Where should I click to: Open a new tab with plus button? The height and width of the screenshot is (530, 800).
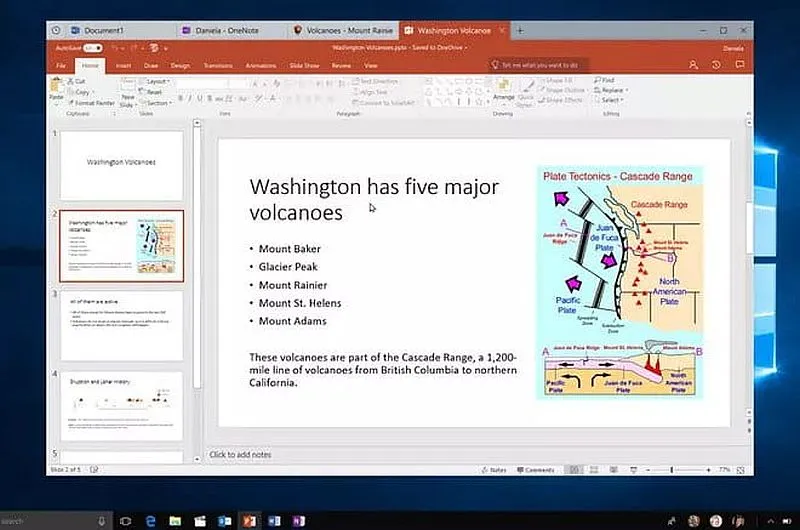coord(520,31)
